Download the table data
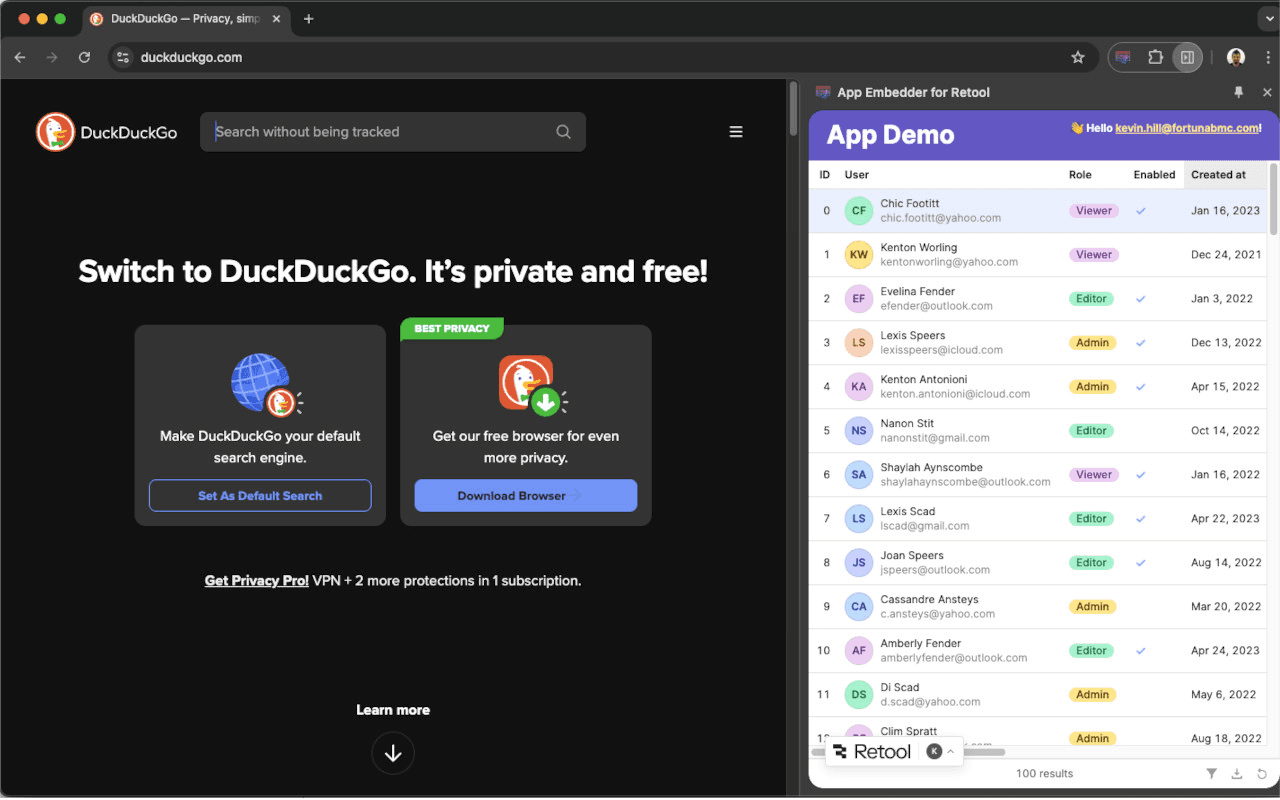This screenshot has height=800, width=1280. [1237, 773]
